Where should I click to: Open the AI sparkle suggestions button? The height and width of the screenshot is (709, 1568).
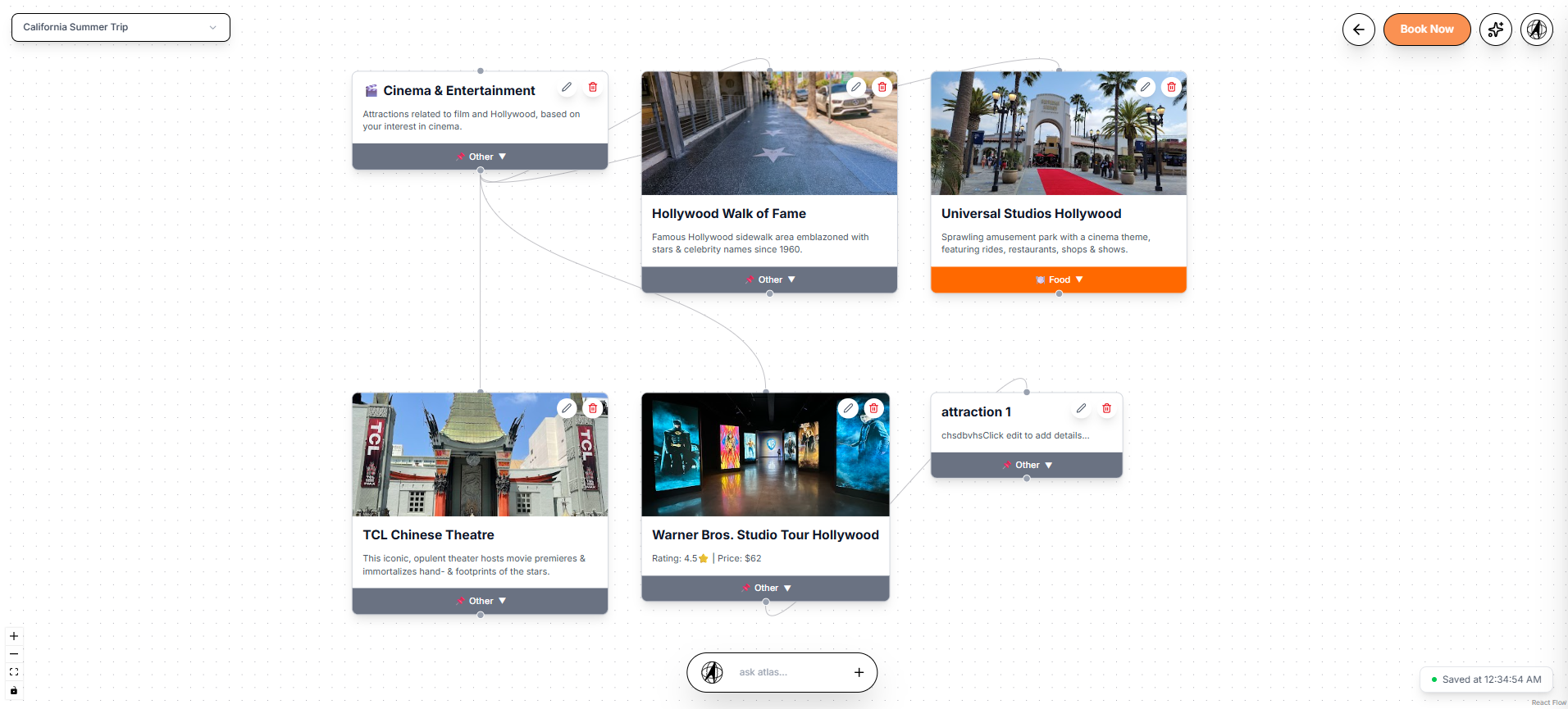click(x=1496, y=30)
